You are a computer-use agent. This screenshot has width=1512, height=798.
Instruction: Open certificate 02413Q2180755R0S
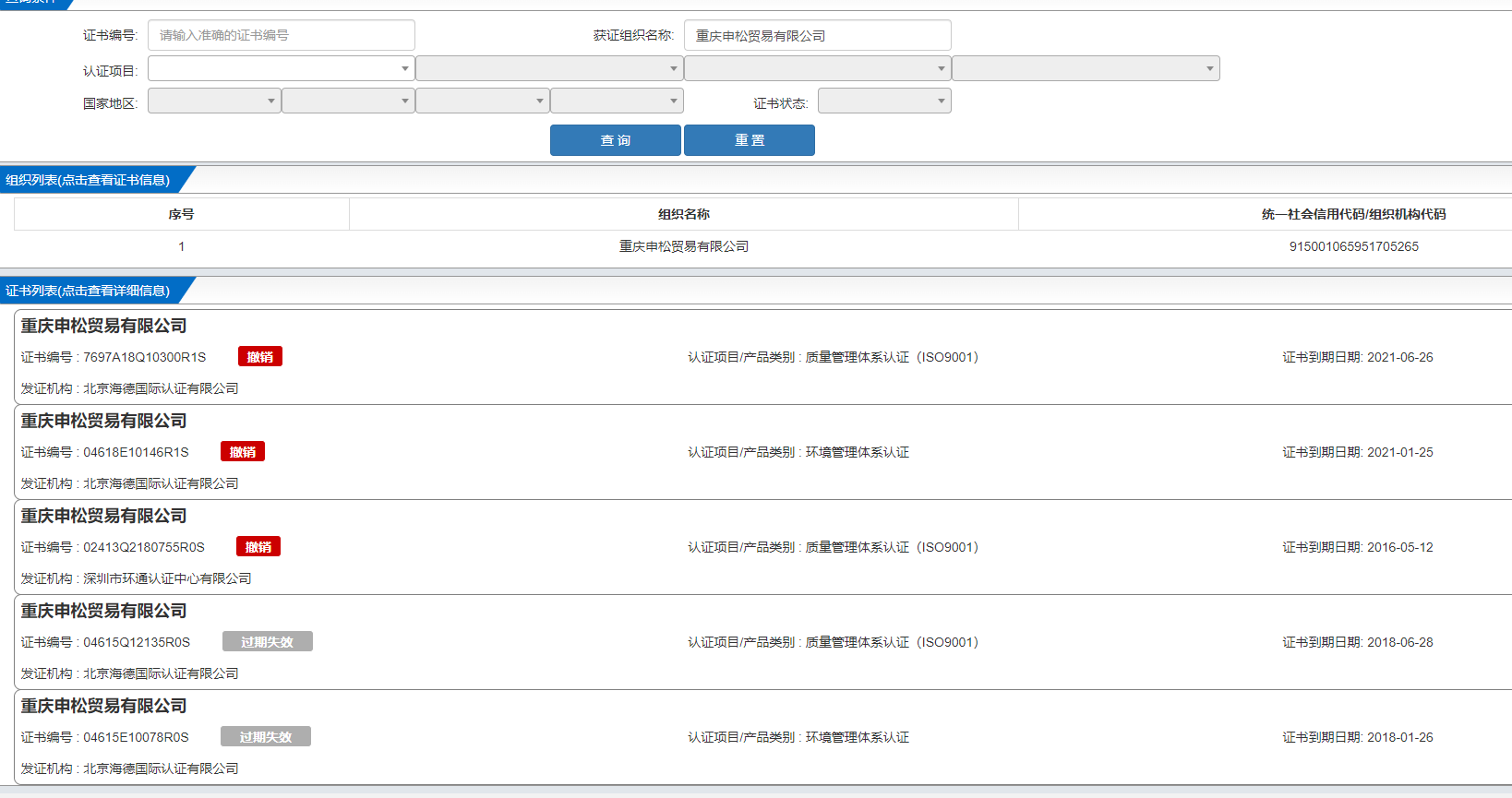pos(144,547)
